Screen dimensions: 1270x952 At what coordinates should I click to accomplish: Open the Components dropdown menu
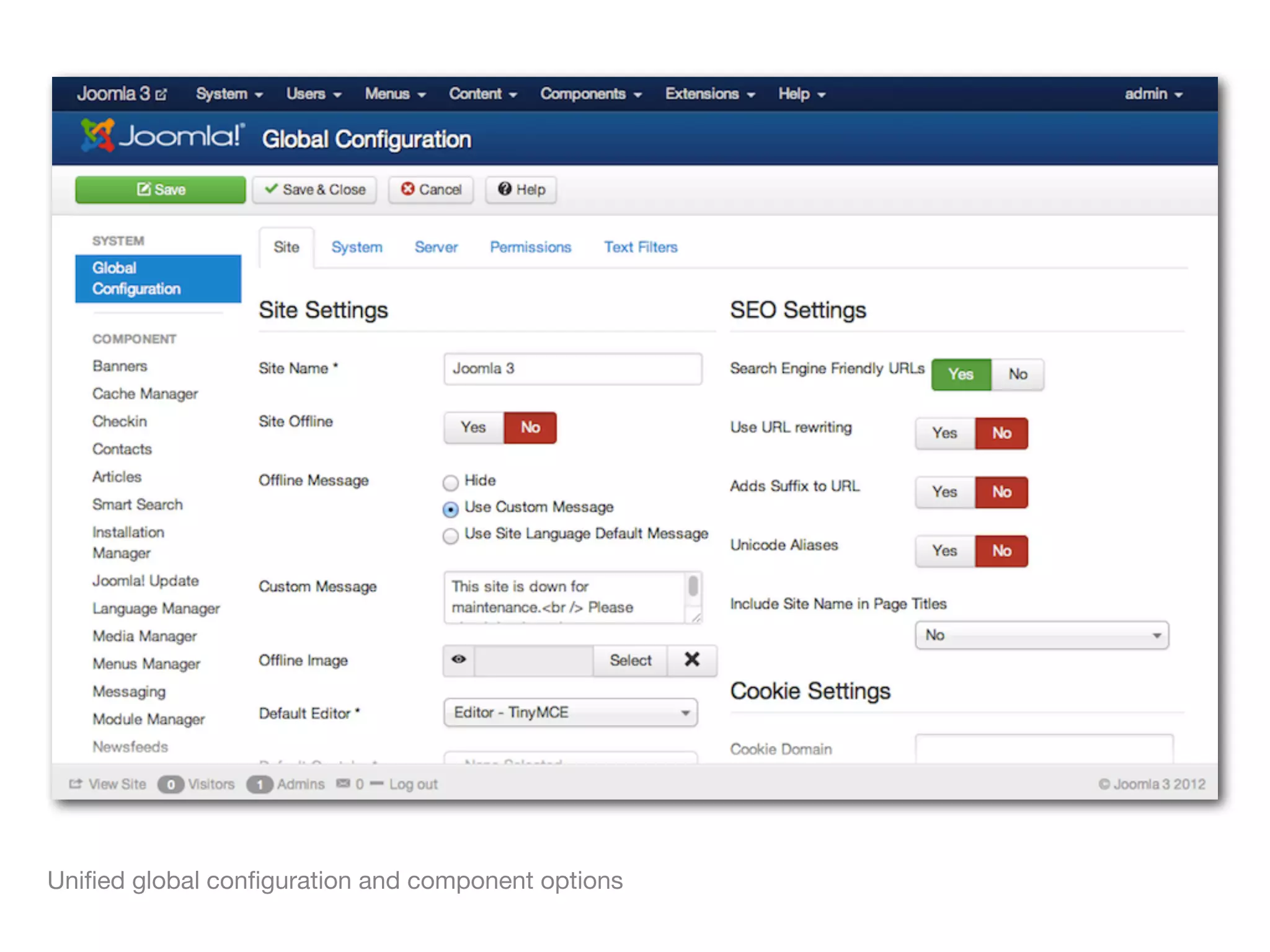click(591, 94)
